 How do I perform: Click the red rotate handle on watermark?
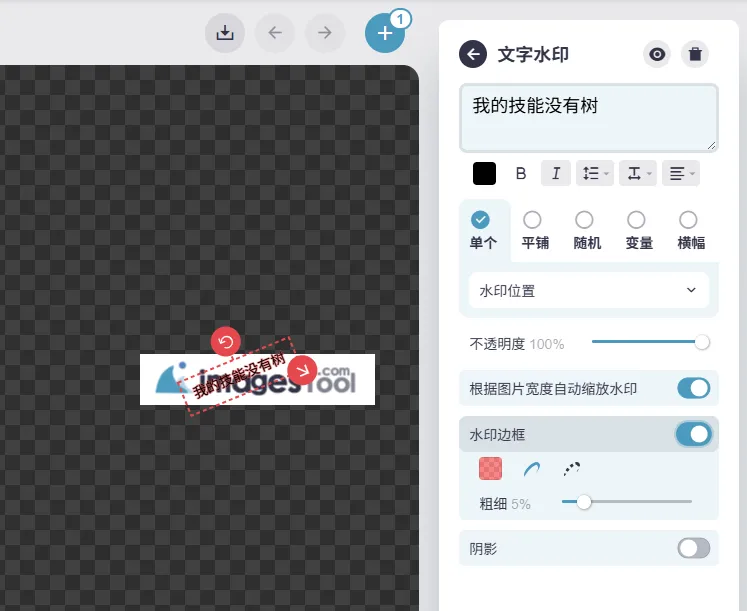pos(226,341)
